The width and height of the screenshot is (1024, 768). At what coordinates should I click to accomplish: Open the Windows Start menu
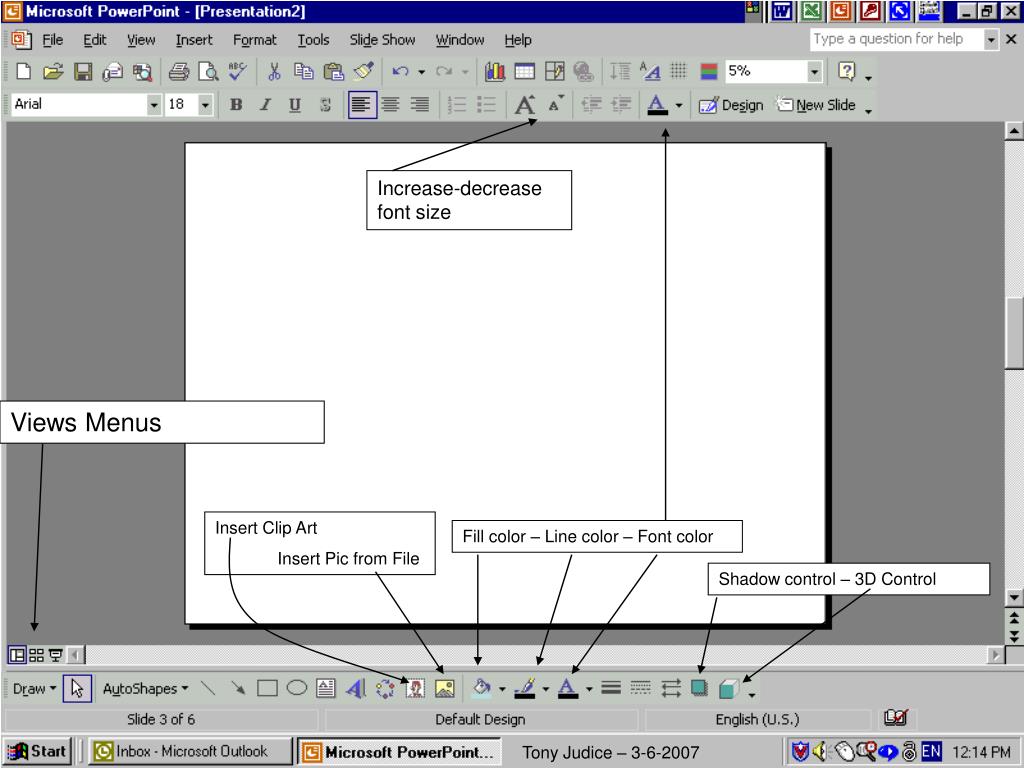[x=37, y=752]
